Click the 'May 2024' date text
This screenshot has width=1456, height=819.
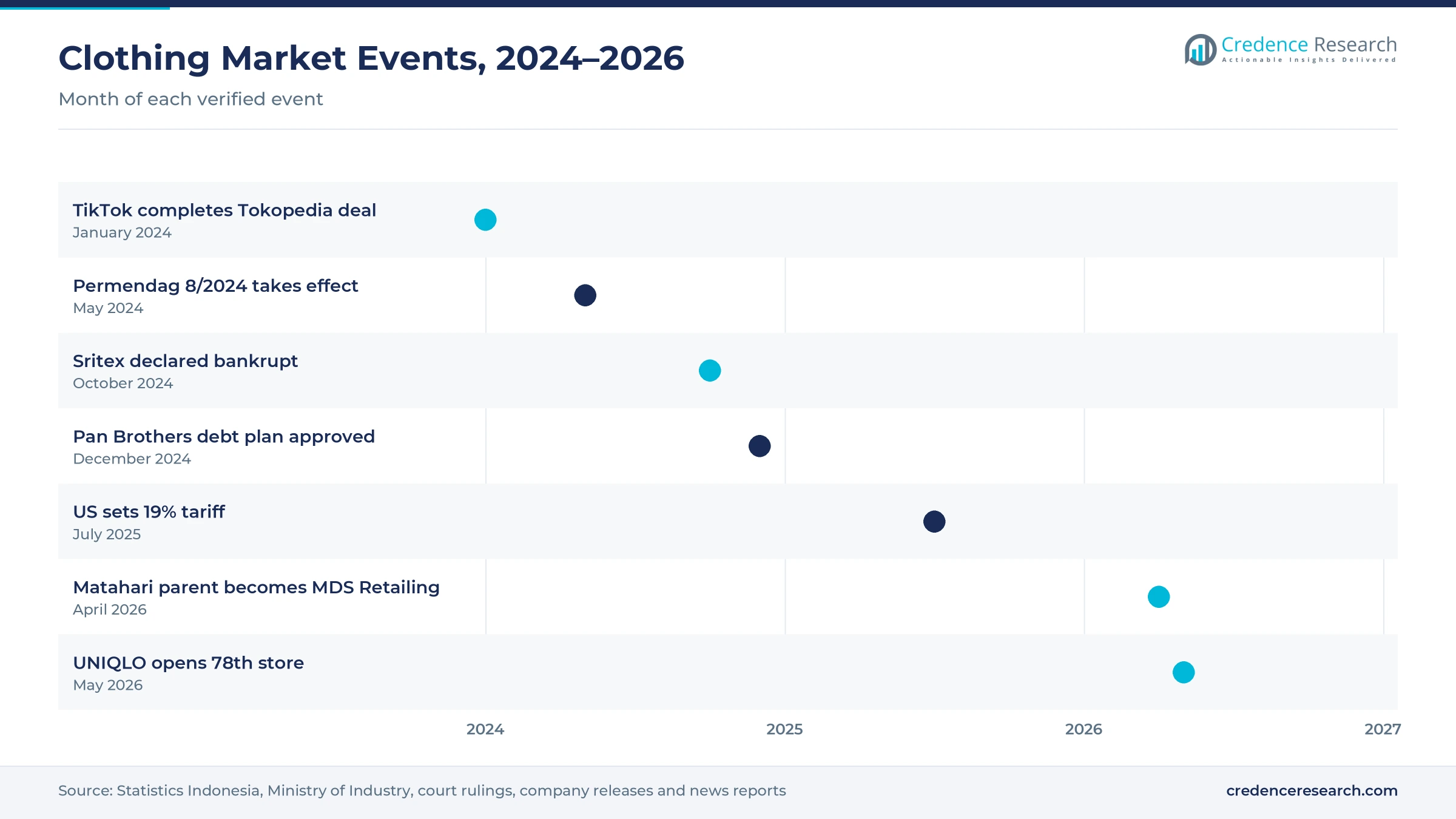click(108, 308)
